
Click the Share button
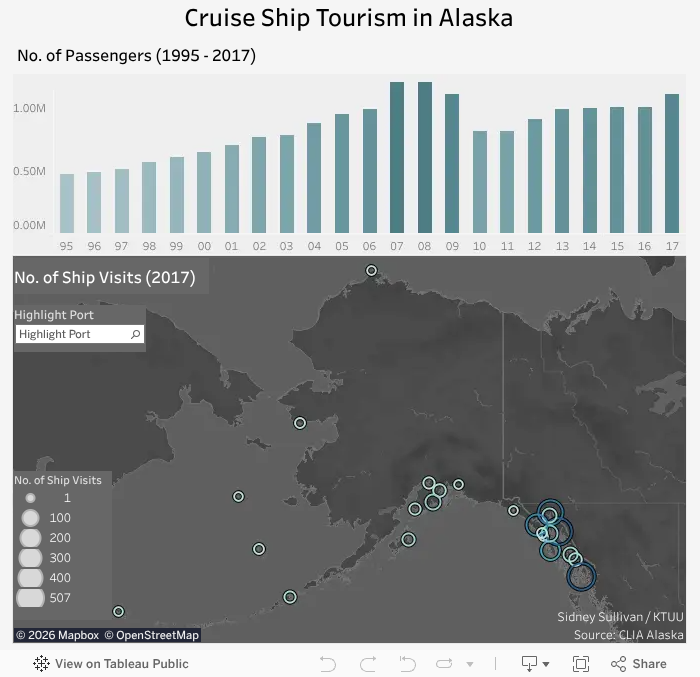pos(638,664)
